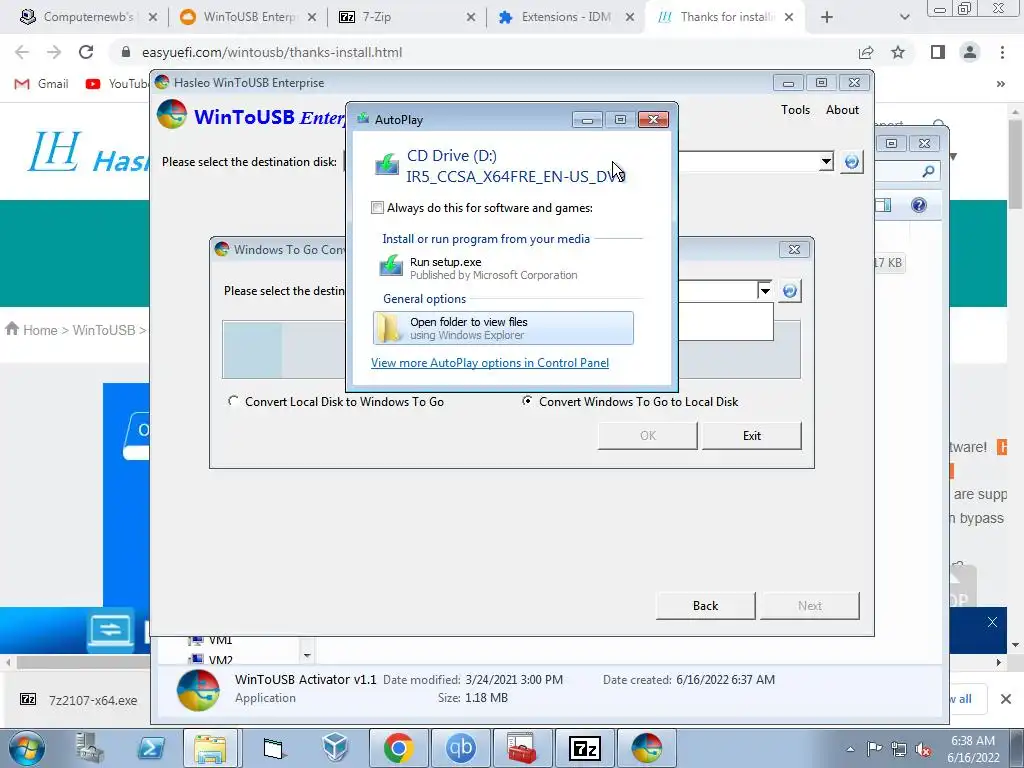Open Windows Start menu
The height and width of the screenshot is (768, 1024).
coord(27,748)
